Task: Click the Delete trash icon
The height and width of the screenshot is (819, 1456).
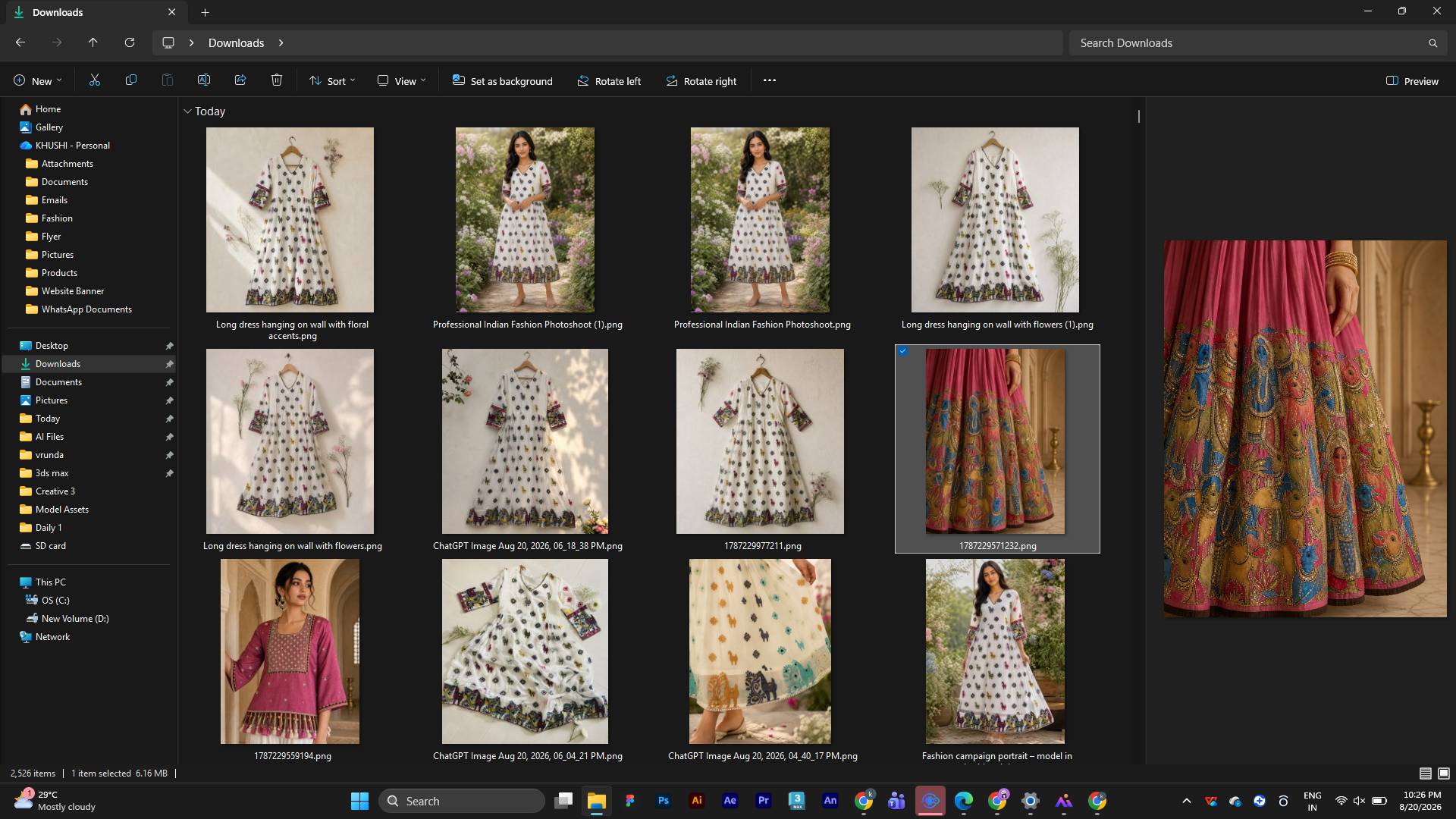Action: 277,80
